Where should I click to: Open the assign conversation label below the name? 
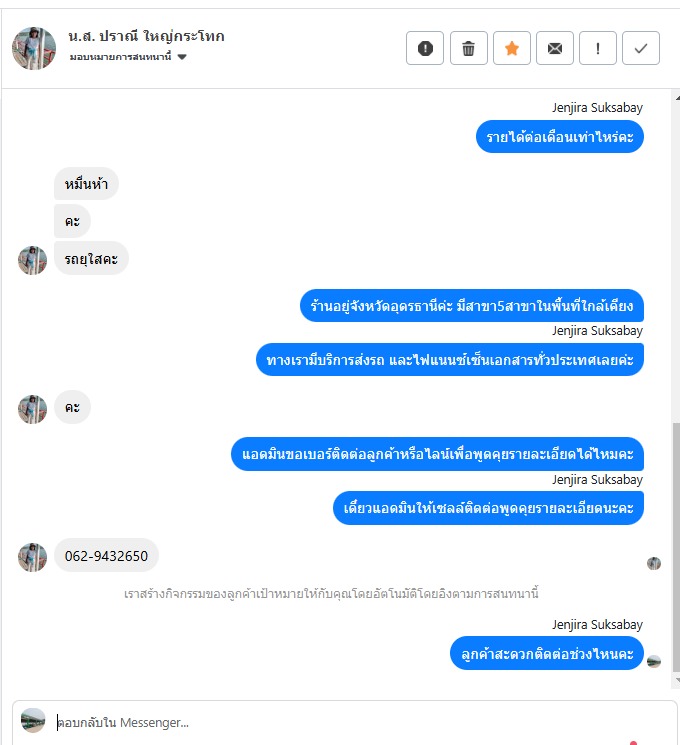click(x=120, y=57)
